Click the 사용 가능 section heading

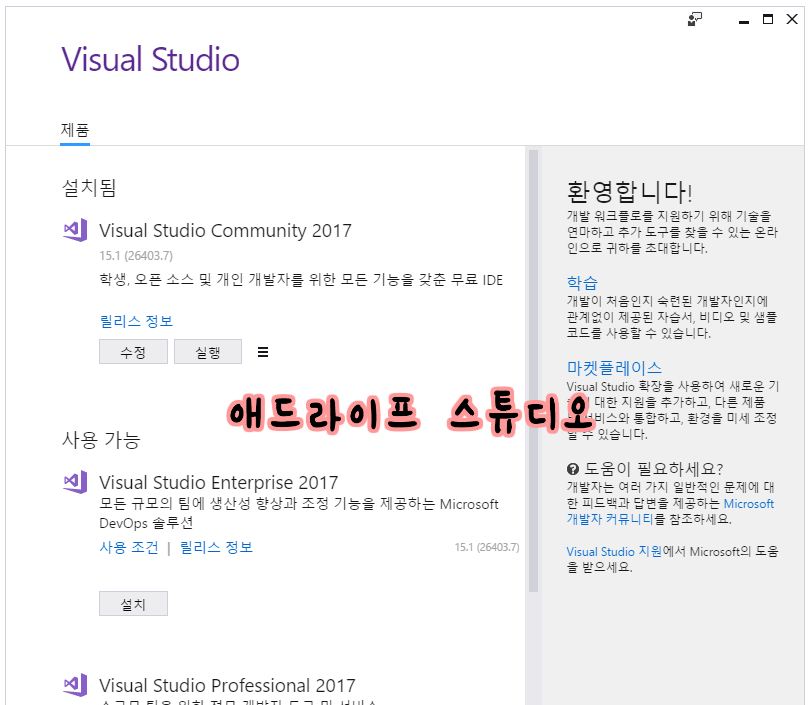tap(101, 440)
